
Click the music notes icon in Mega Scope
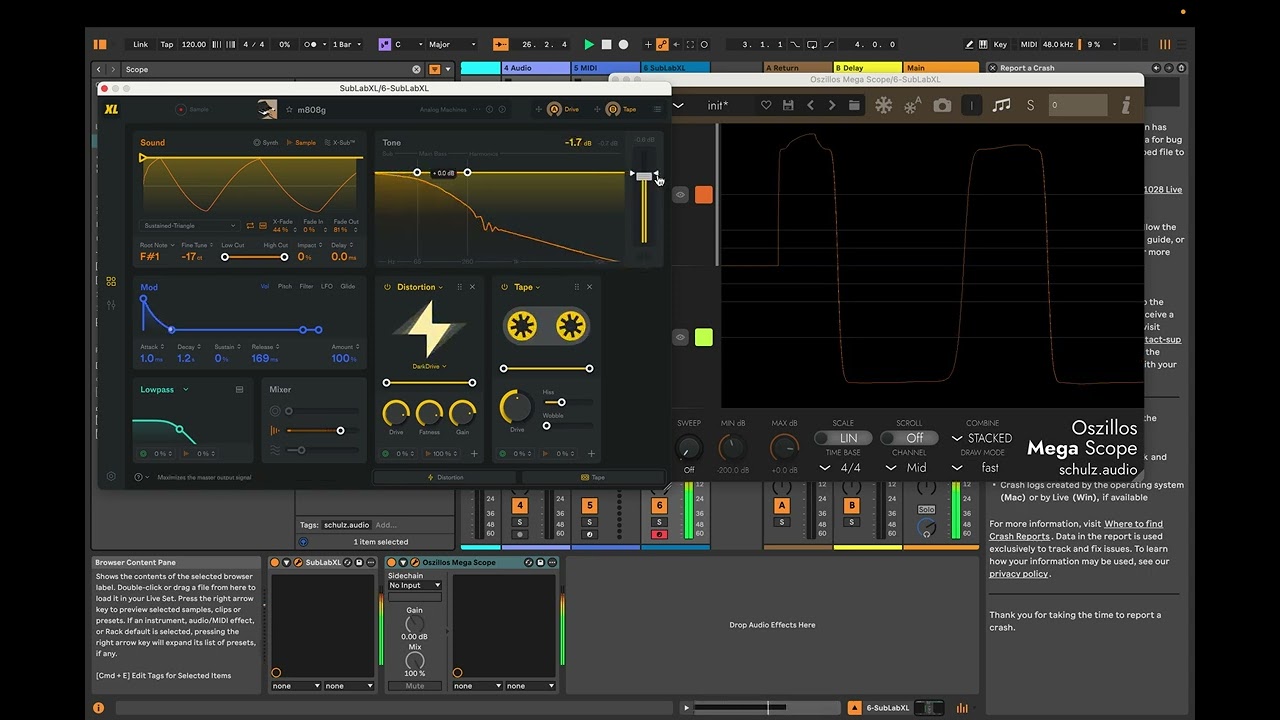coord(1000,105)
